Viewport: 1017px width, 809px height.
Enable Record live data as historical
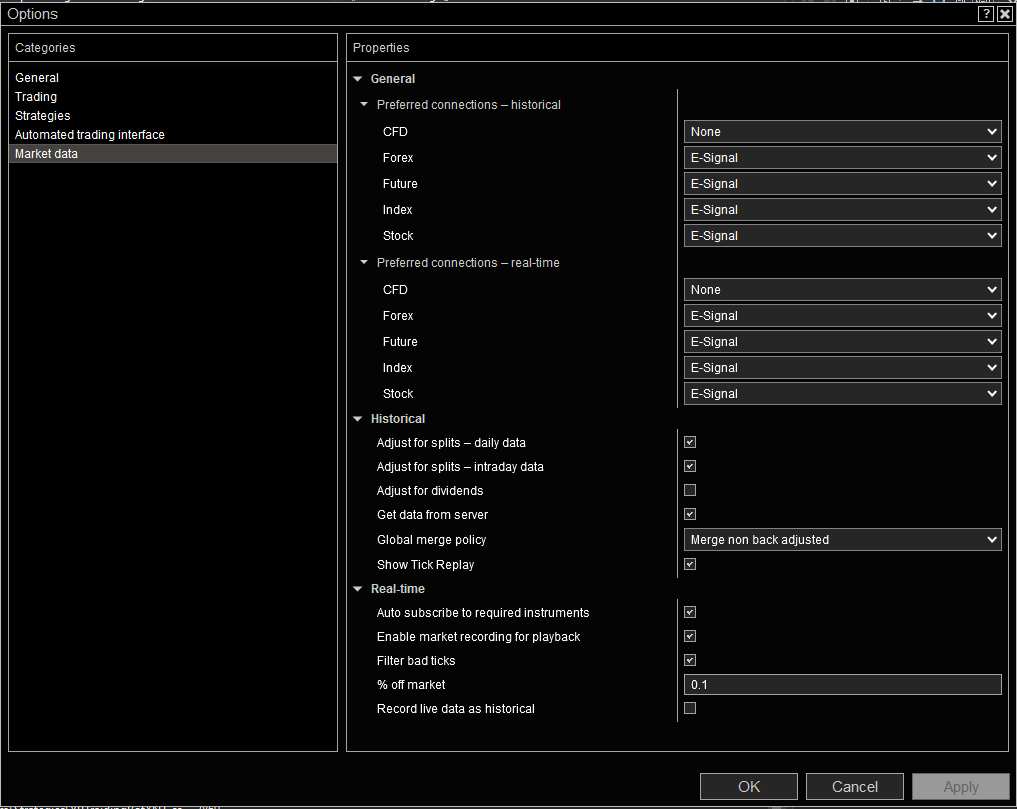click(x=690, y=708)
